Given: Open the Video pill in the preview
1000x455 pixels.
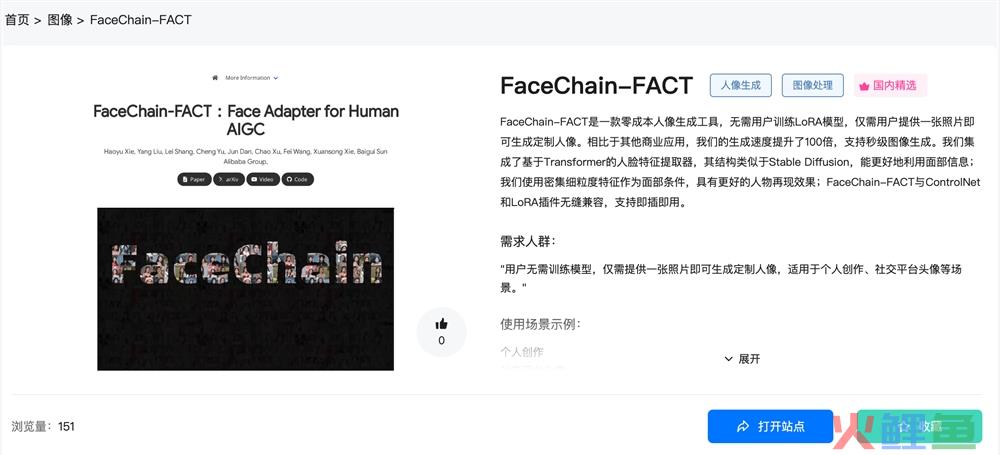Looking at the screenshot, I should pos(263,179).
